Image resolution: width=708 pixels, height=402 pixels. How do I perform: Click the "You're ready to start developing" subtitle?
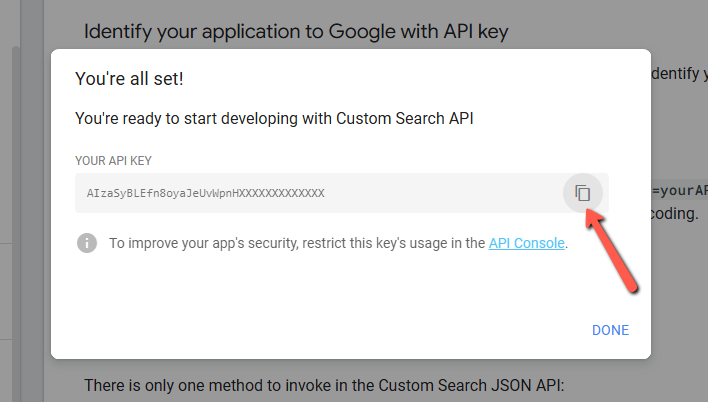[x=274, y=118]
